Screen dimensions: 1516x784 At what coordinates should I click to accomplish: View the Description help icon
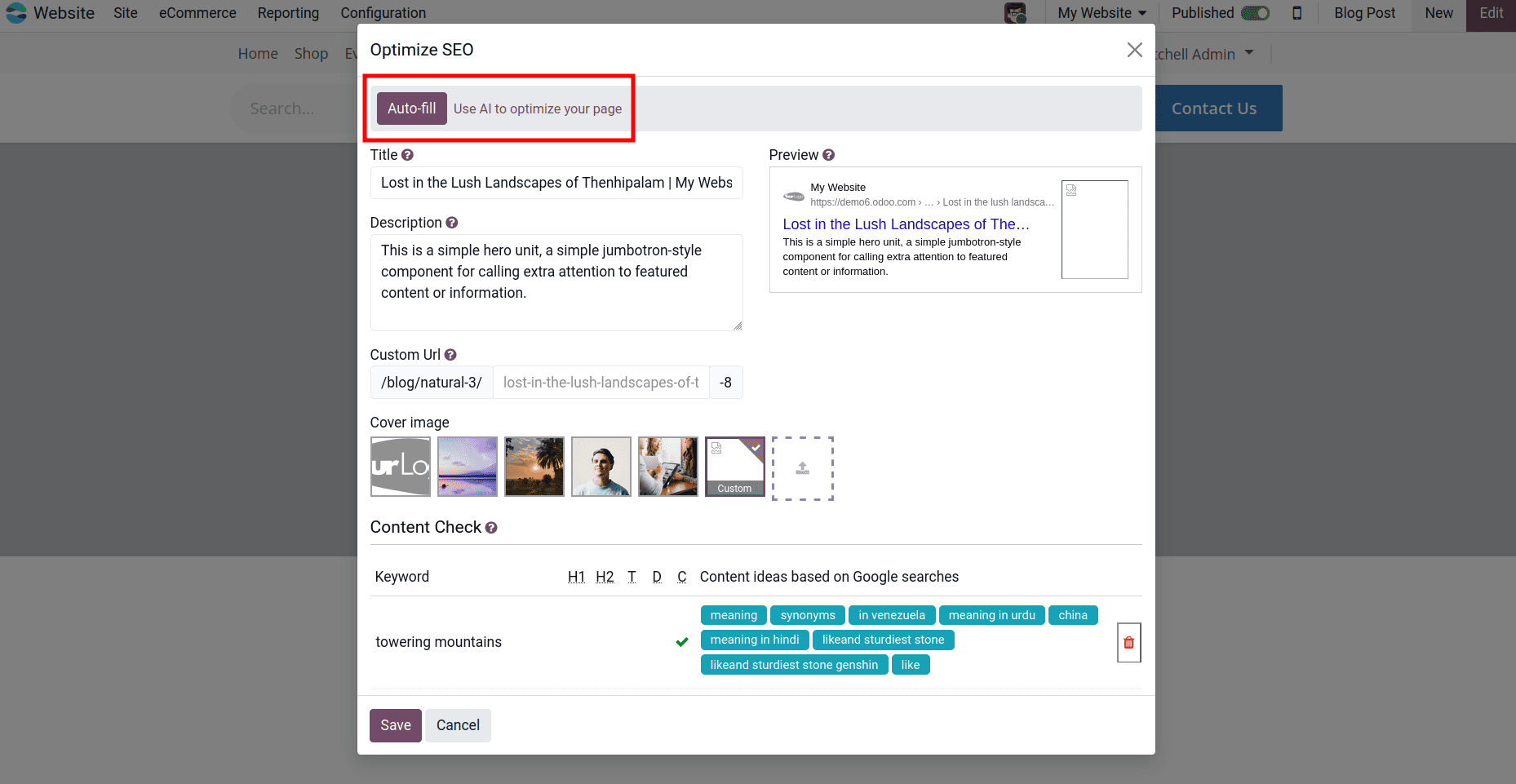tap(451, 222)
